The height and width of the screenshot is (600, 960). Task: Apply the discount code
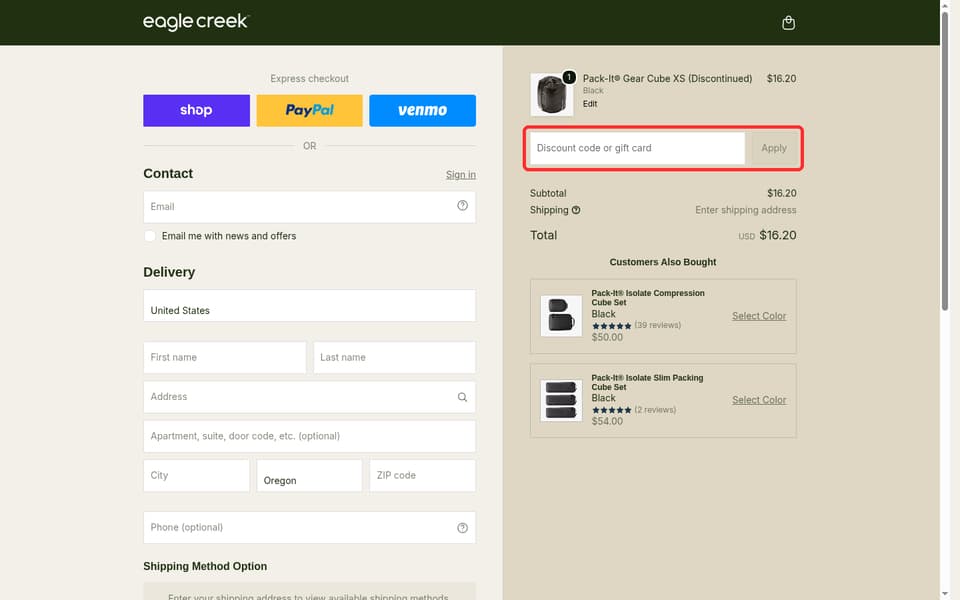point(774,148)
